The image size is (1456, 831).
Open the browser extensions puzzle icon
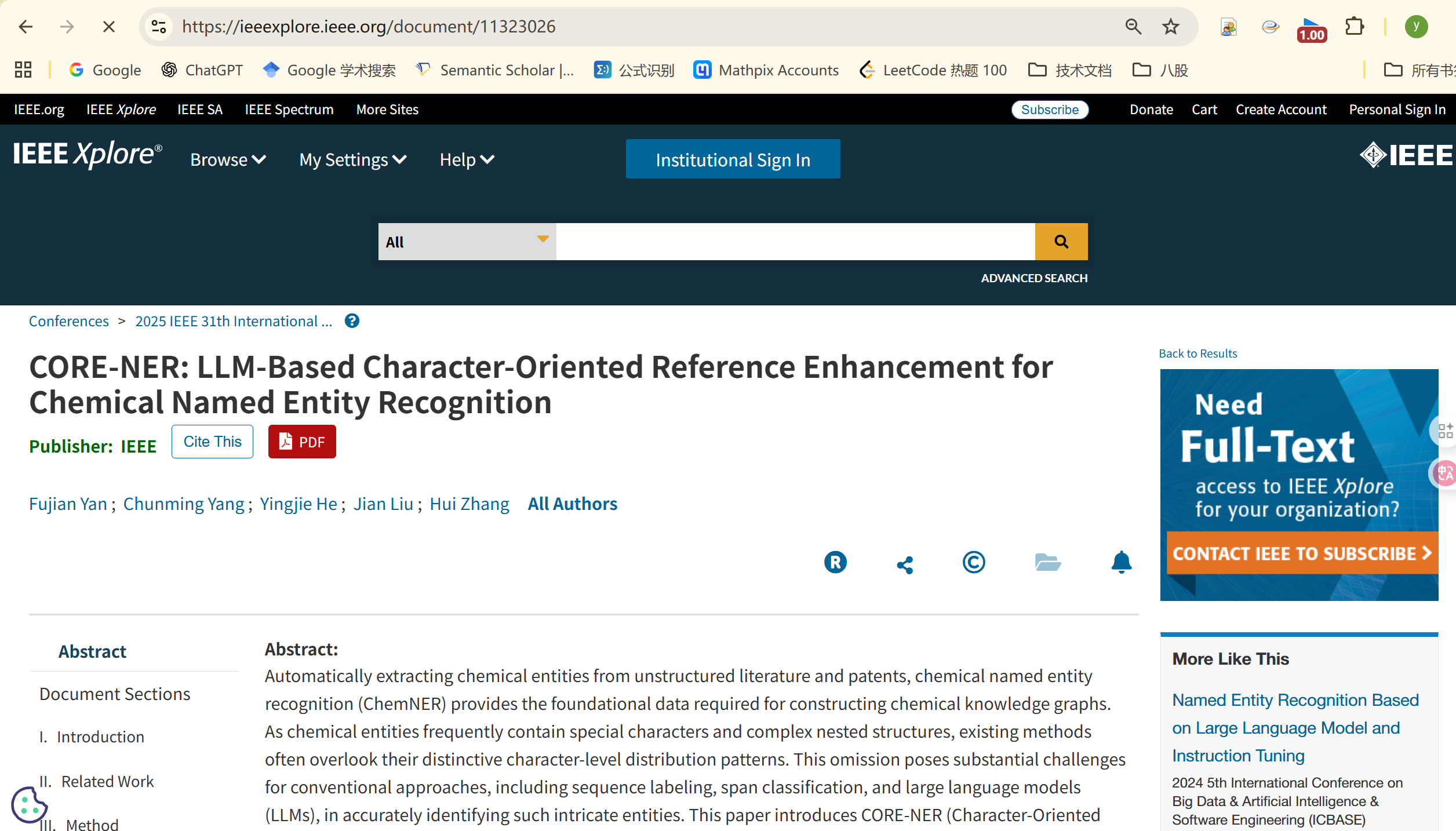pos(1355,27)
